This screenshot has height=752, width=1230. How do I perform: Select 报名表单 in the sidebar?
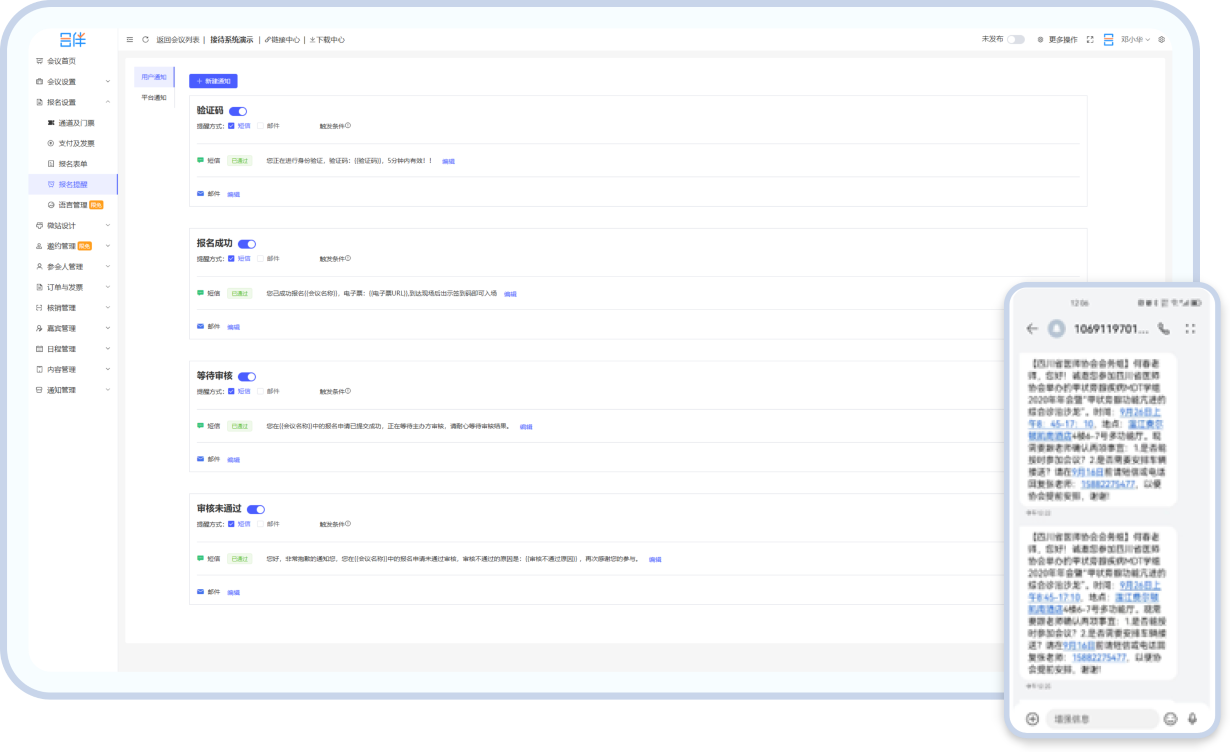tap(73, 164)
